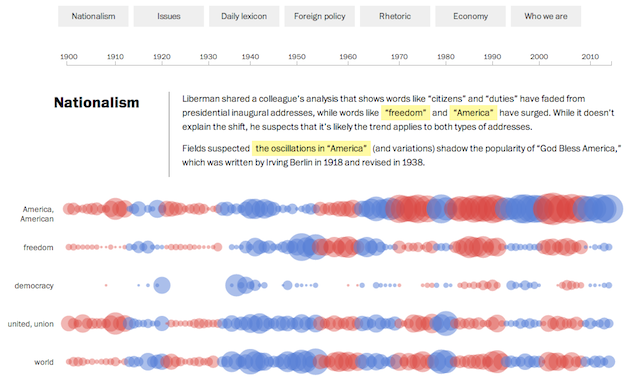This screenshot has width=640, height=384.
Task: Open the Rhetoric category button
Action: click(x=395, y=16)
